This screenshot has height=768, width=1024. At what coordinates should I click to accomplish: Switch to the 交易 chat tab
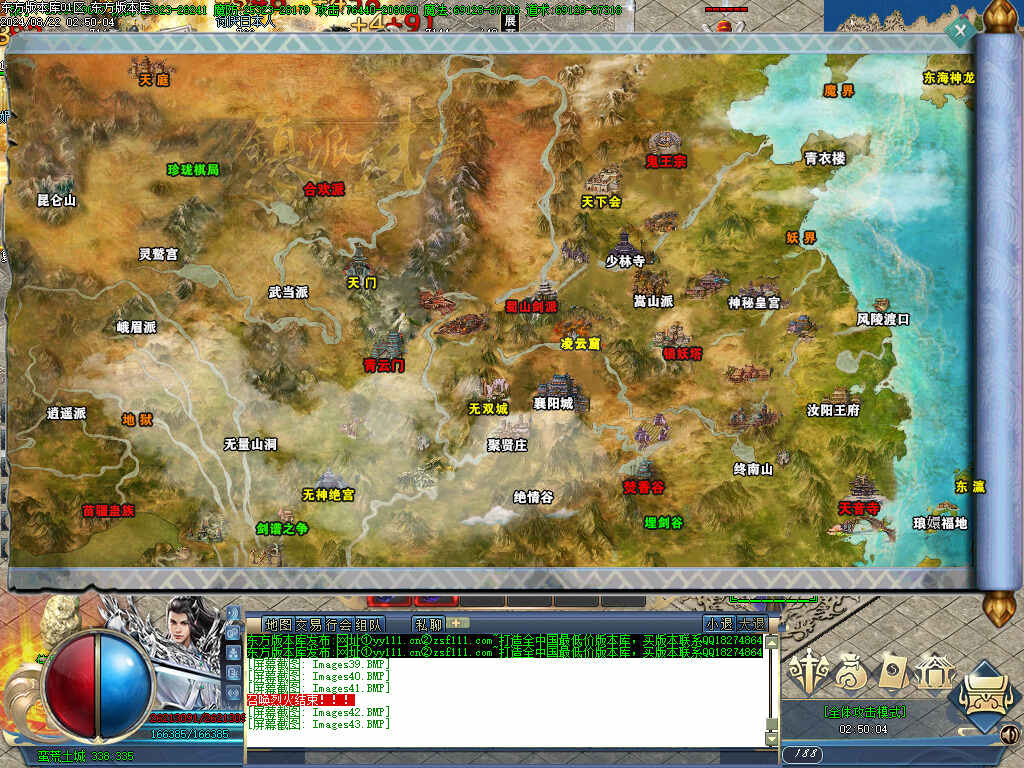309,625
